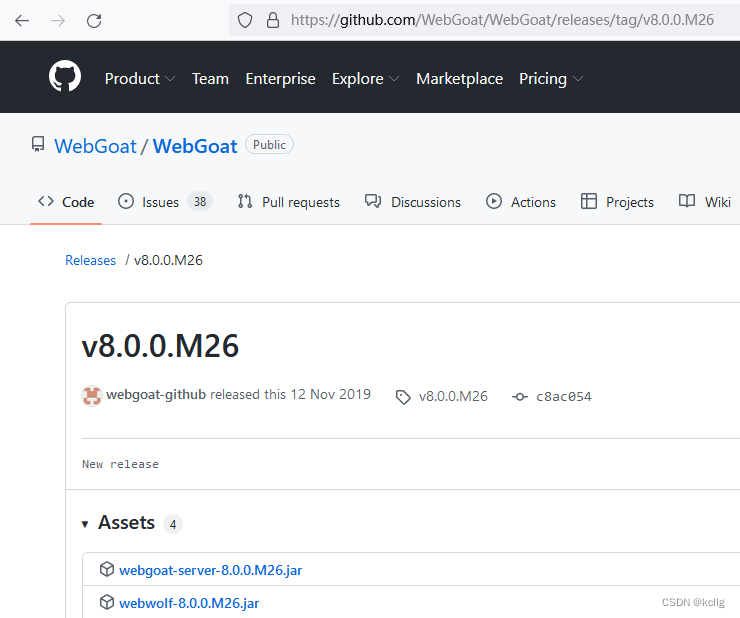This screenshot has height=618, width=740.
Task: Open the Marketplace menu item
Action: (459, 79)
